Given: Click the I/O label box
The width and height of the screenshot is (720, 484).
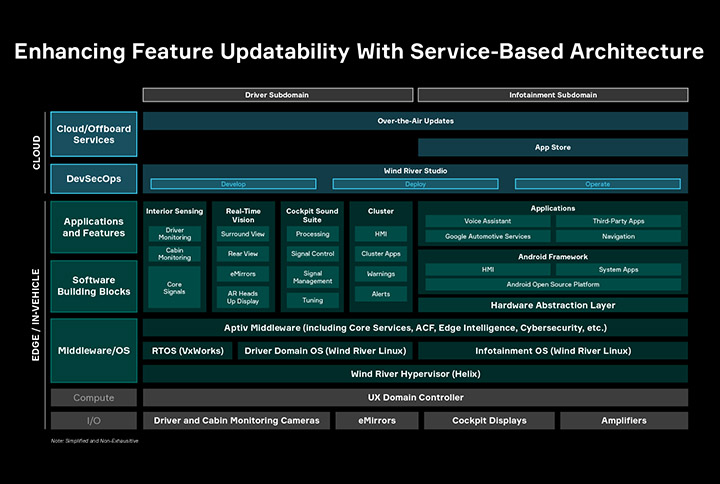Looking at the screenshot, I should (94, 421).
